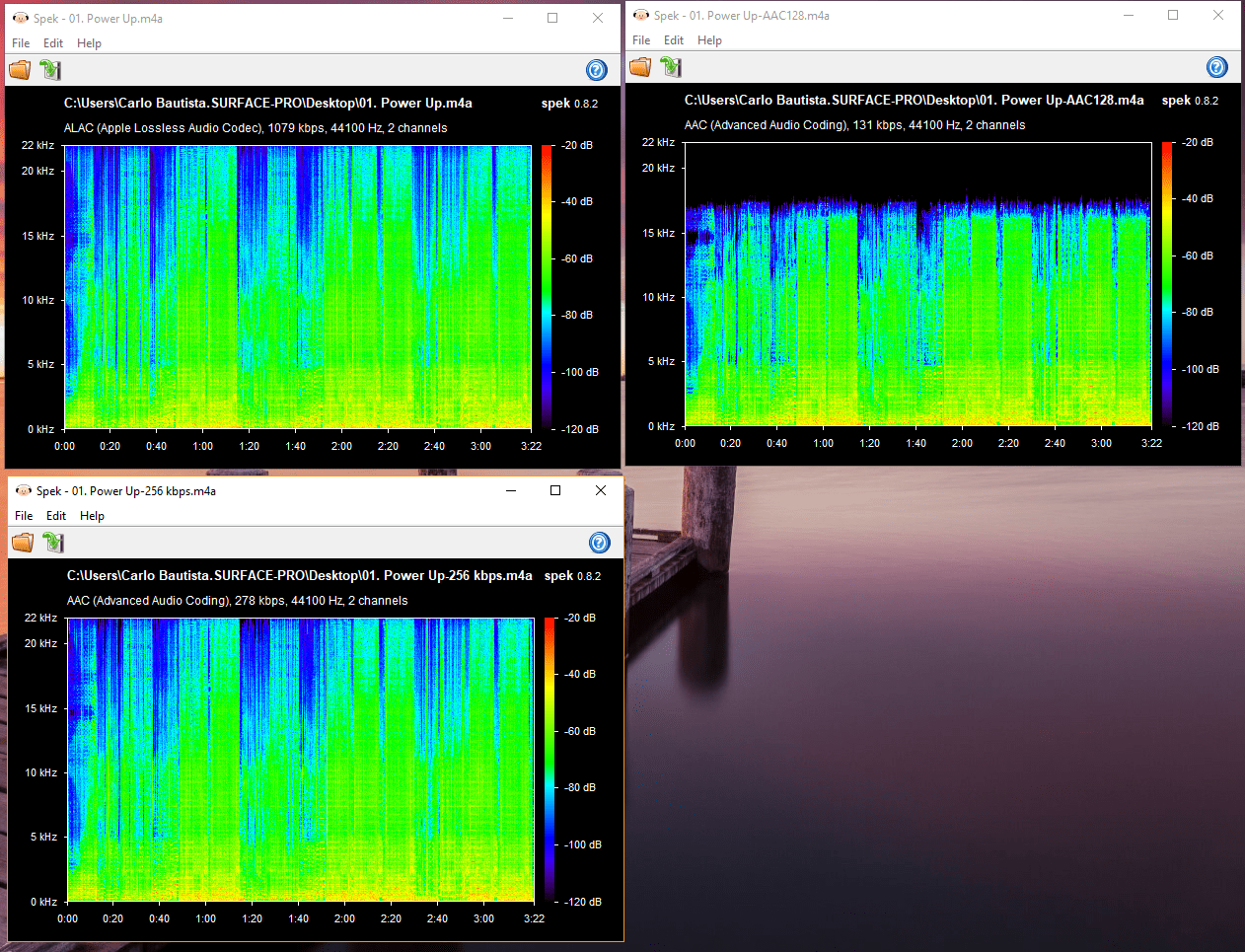Open the Help menu in the AAC128 window
This screenshot has height=952, width=1245.
click(x=709, y=39)
